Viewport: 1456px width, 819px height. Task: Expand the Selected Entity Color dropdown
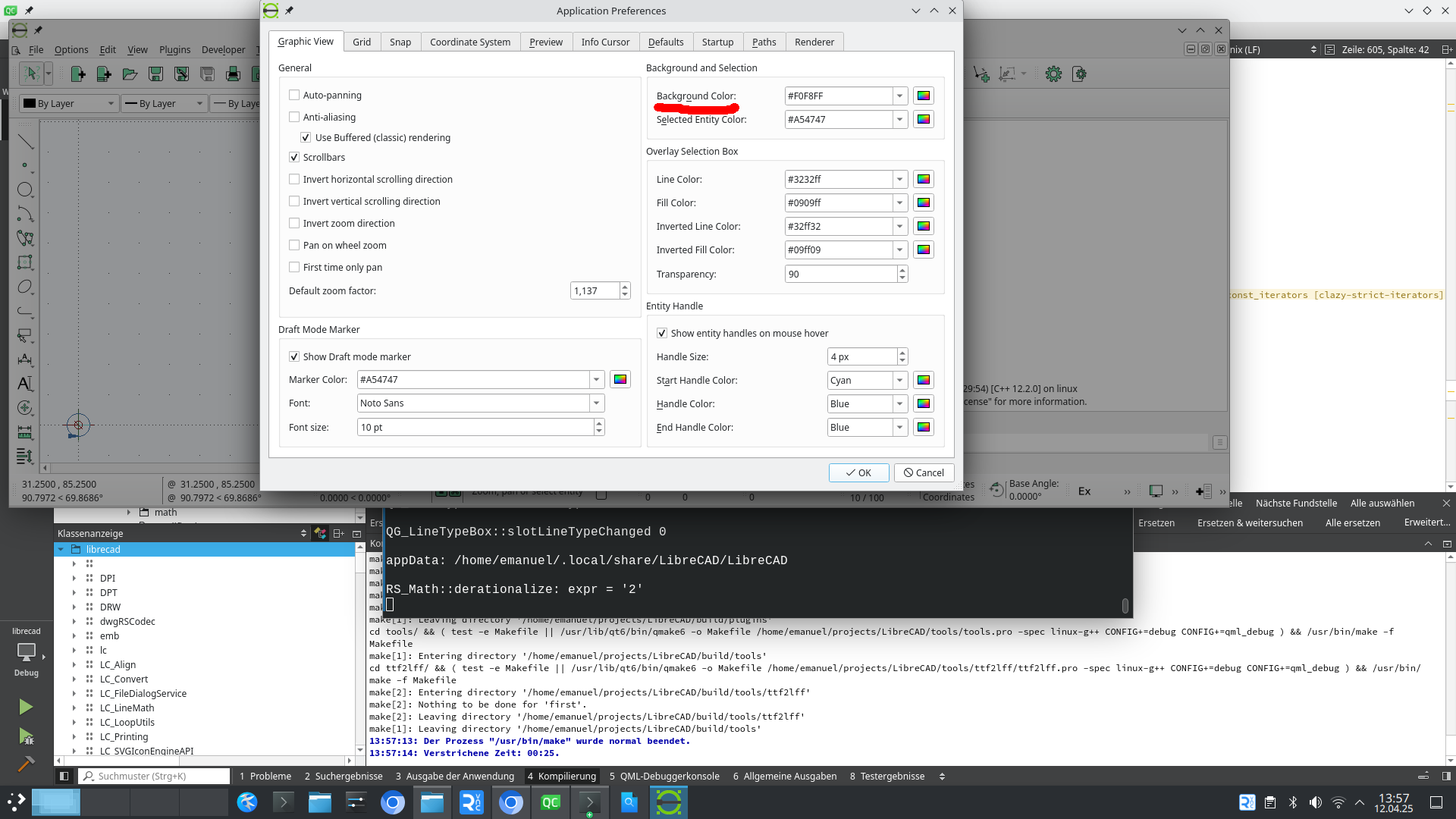coord(899,120)
